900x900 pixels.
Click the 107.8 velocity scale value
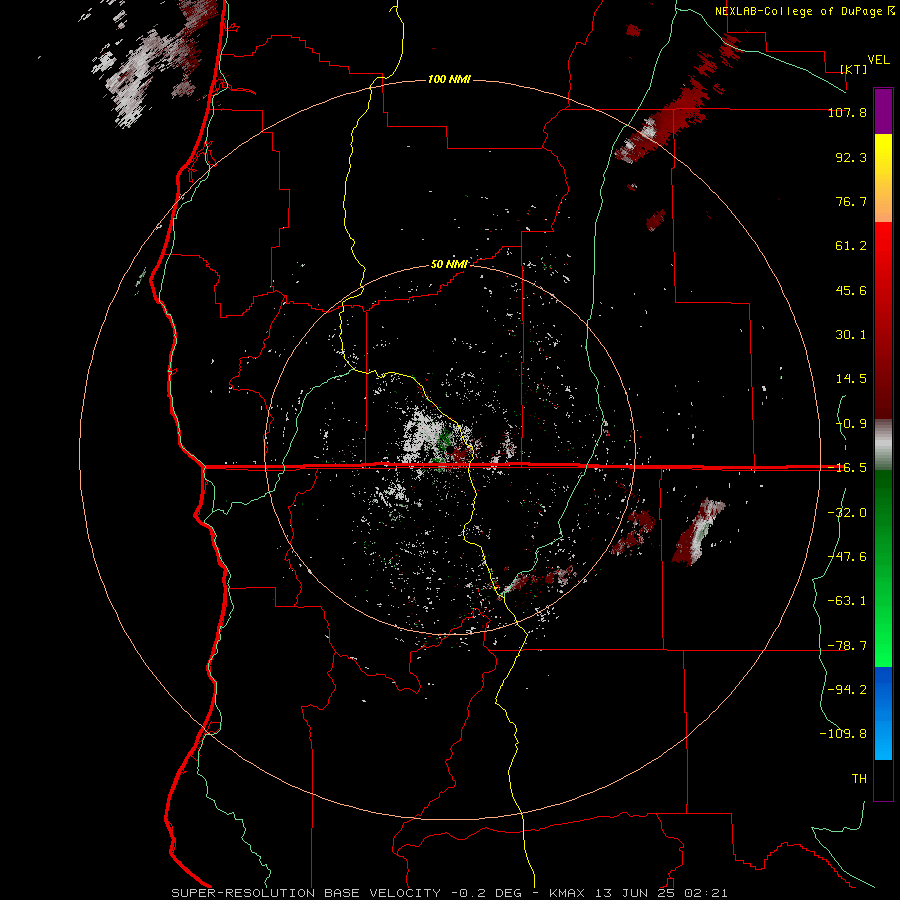[847, 112]
